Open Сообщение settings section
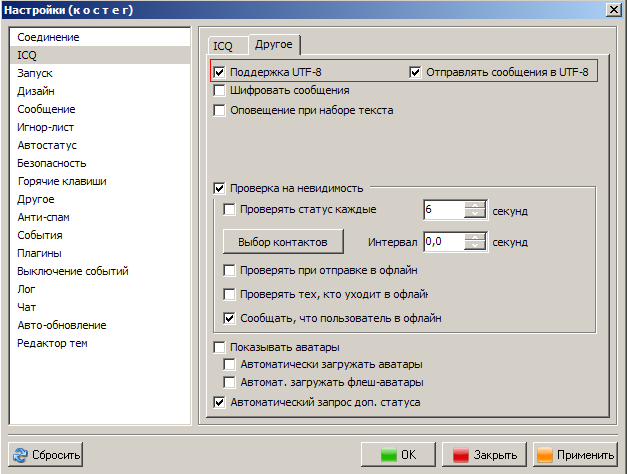Viewport: 627px width, 474px height. [100, 109]
